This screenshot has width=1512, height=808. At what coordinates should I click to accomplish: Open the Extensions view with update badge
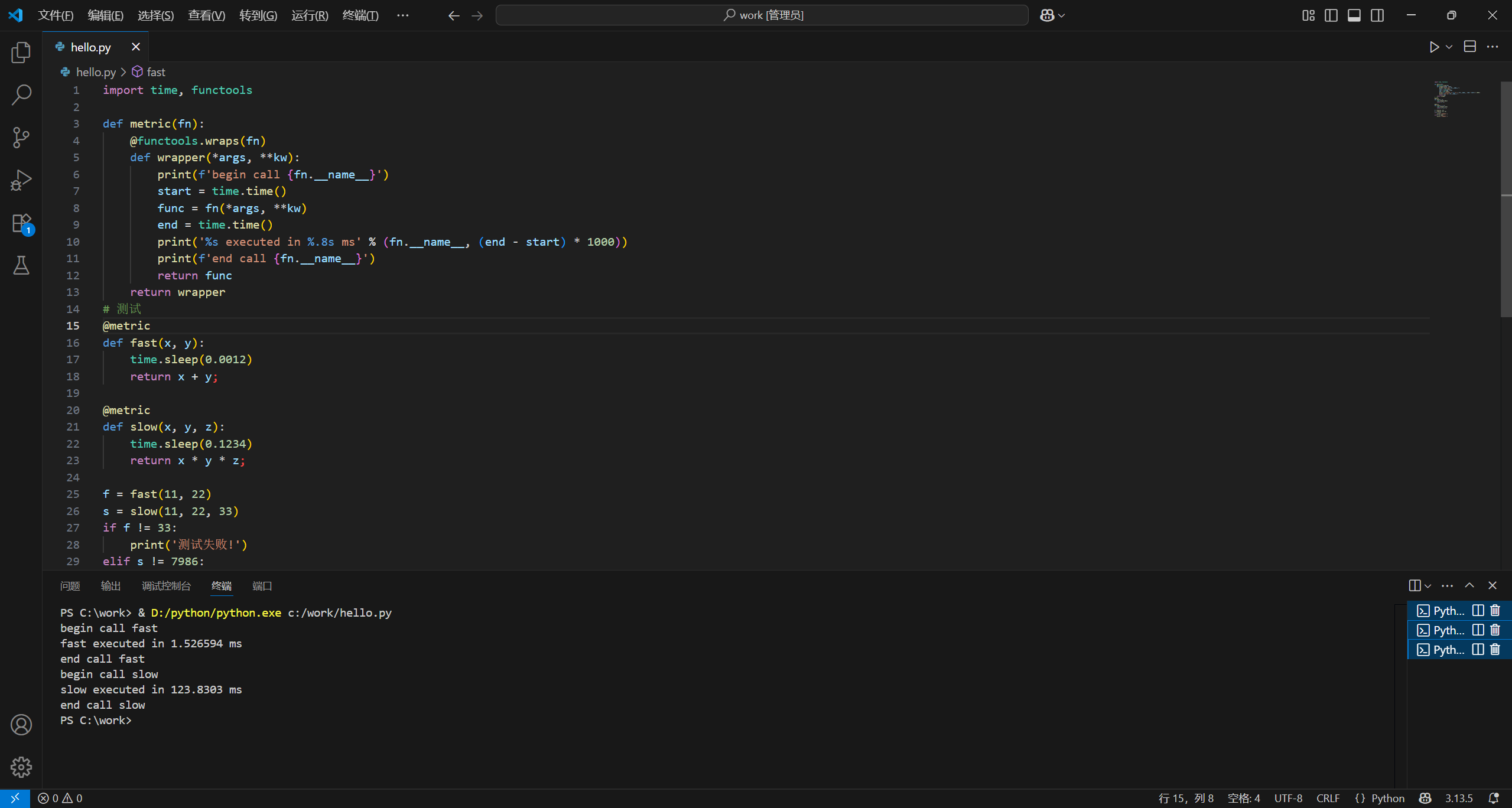tap(21, 223)
